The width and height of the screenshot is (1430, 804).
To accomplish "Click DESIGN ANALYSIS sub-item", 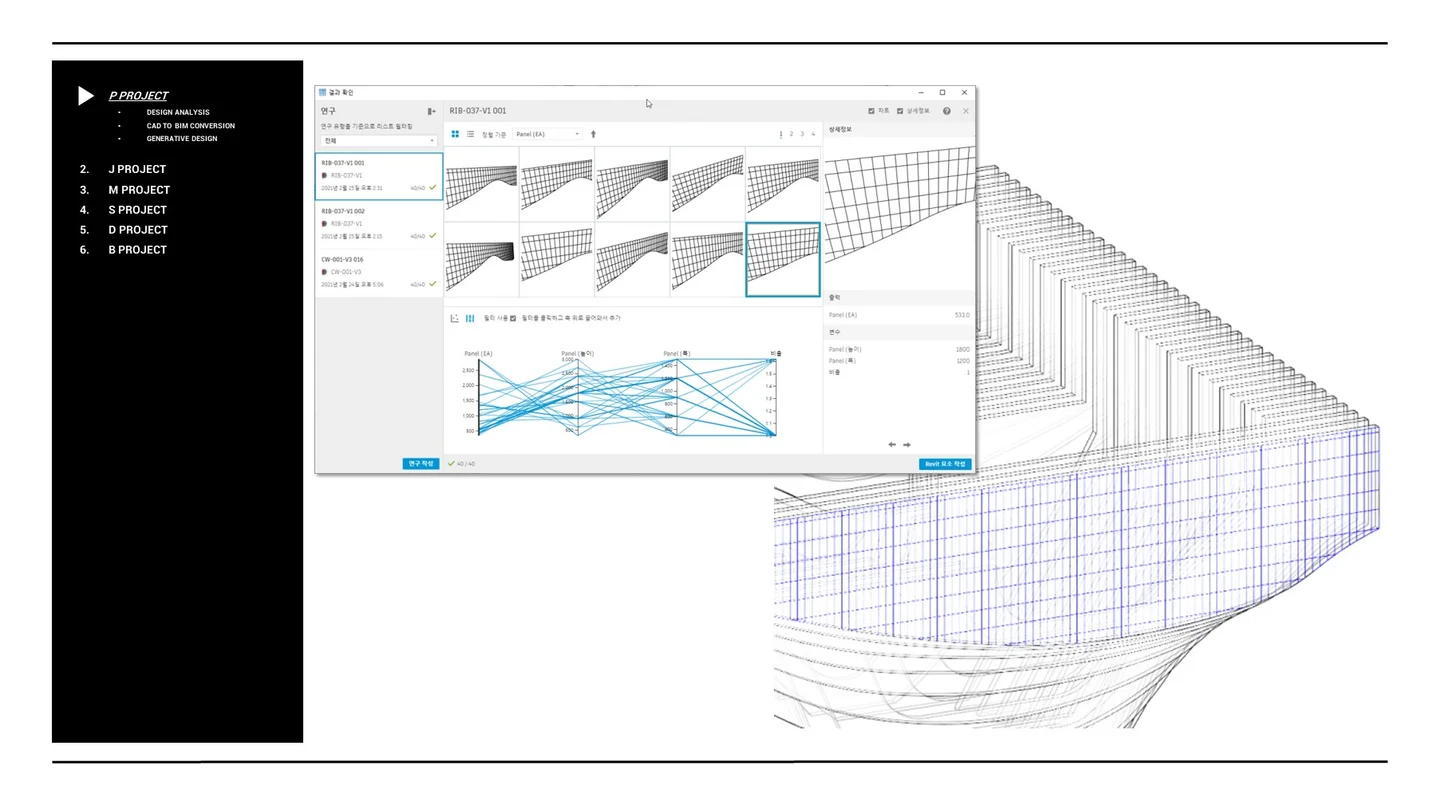I will [x=178, y=112].
